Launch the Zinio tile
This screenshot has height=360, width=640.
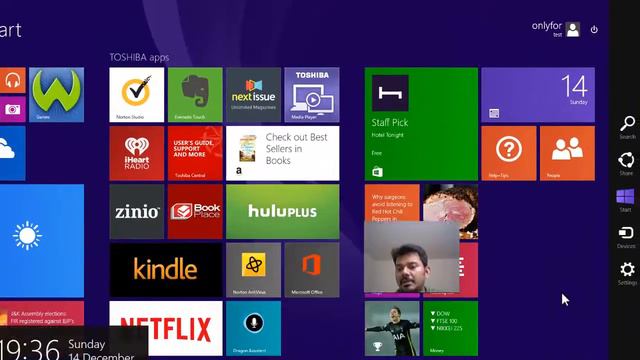pyautogui.click(x=137, y=211)
